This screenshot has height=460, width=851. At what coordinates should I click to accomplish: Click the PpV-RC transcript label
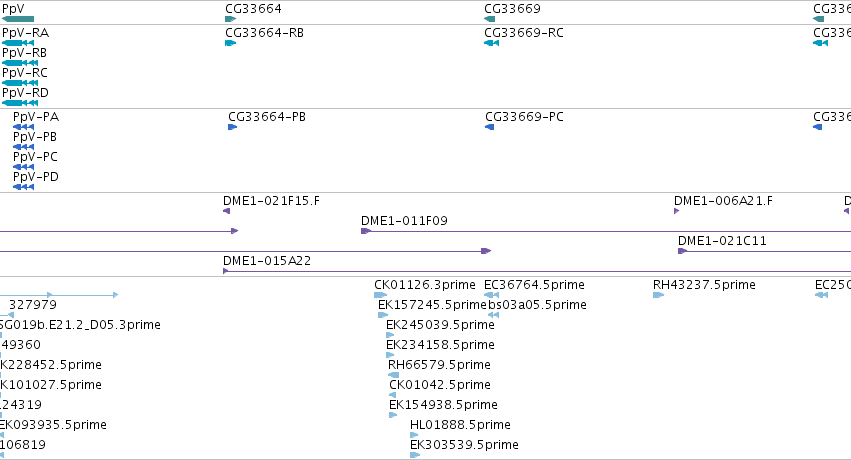click(x=25, y=73)
